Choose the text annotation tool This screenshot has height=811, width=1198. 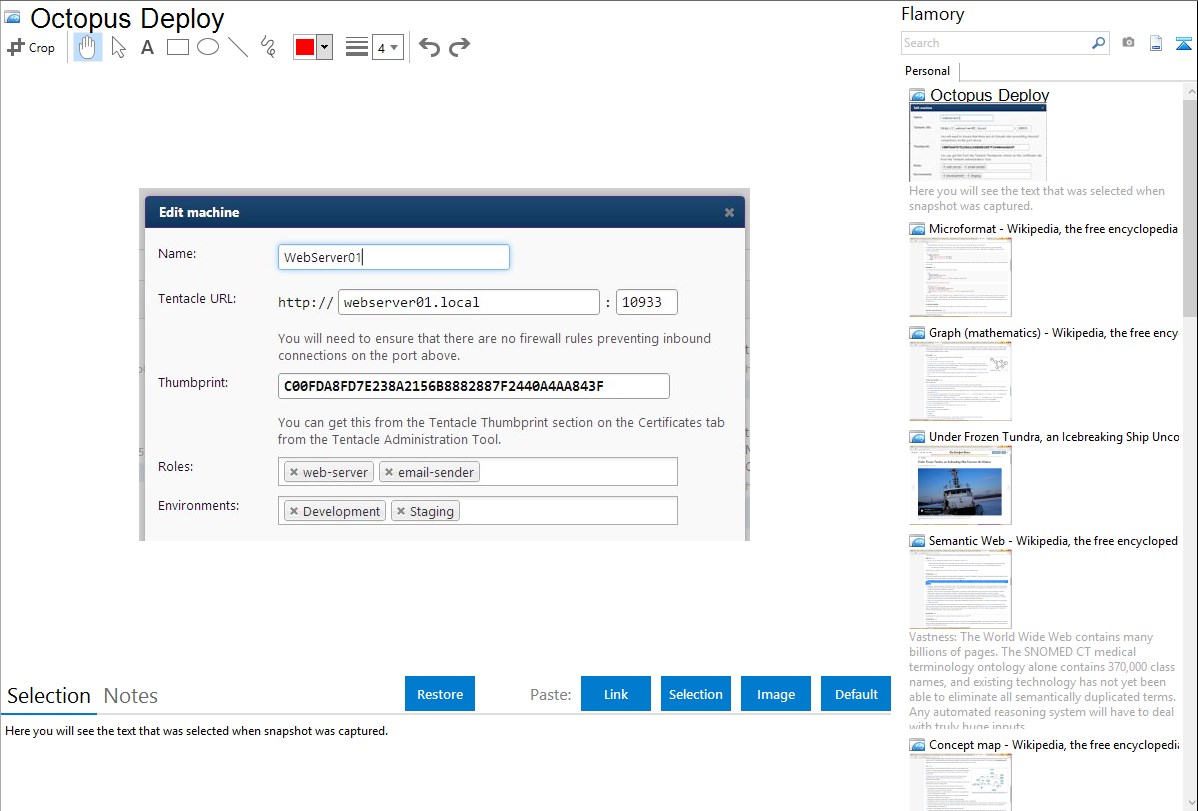coord(147,47)
